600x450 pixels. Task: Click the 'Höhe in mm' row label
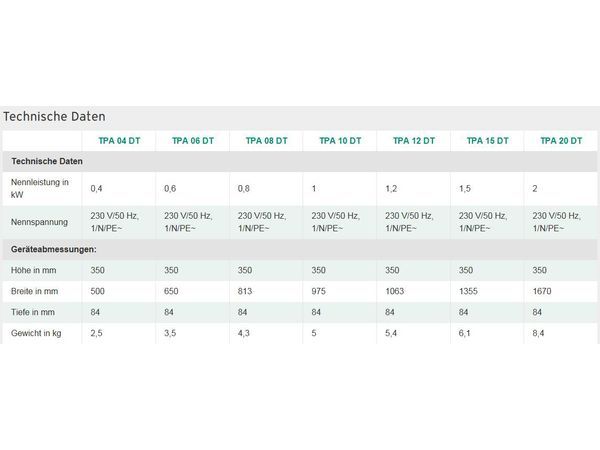pyautogui.click(x=33, y=270)
